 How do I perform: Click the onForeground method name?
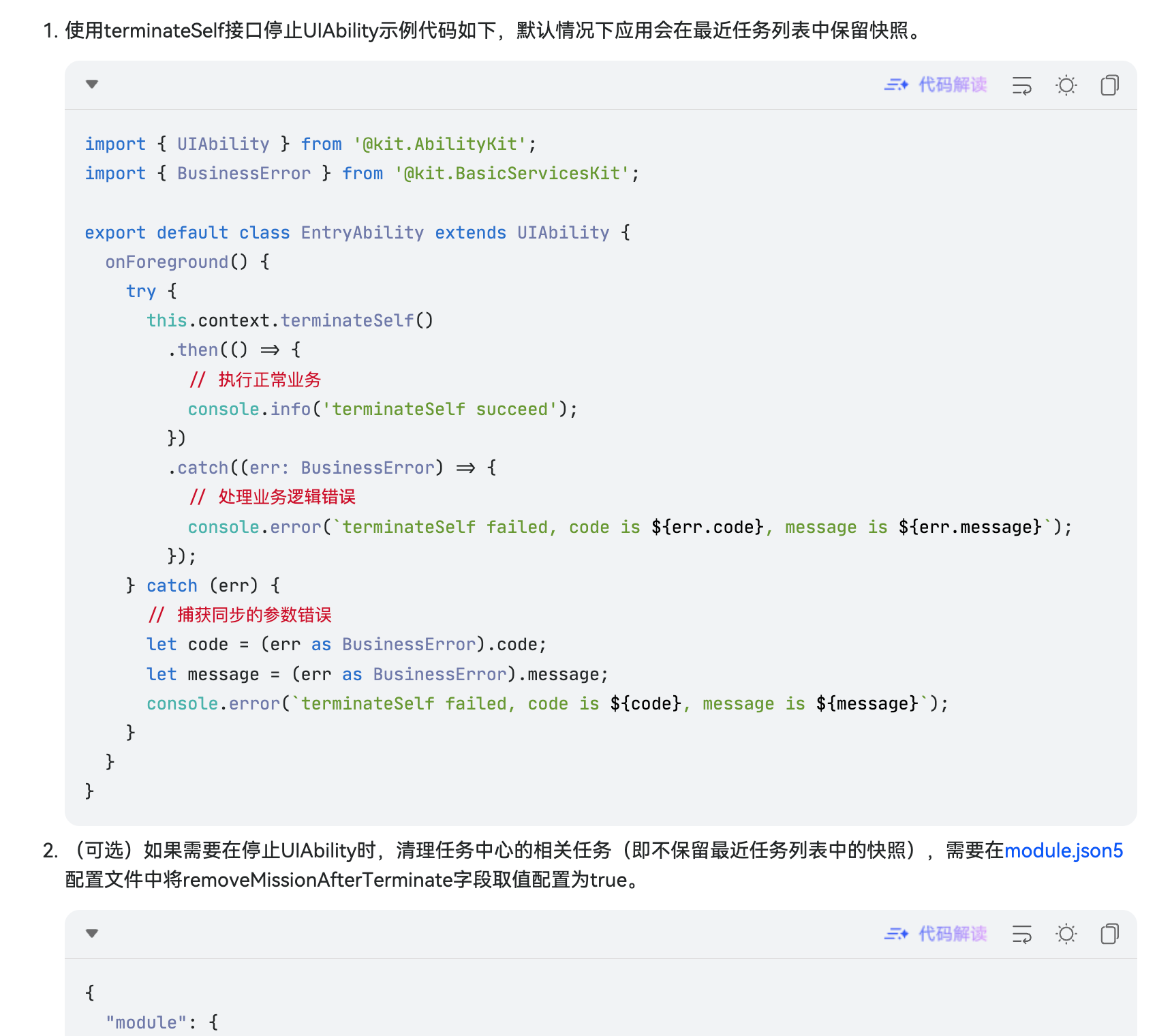(x=167, y=262)
